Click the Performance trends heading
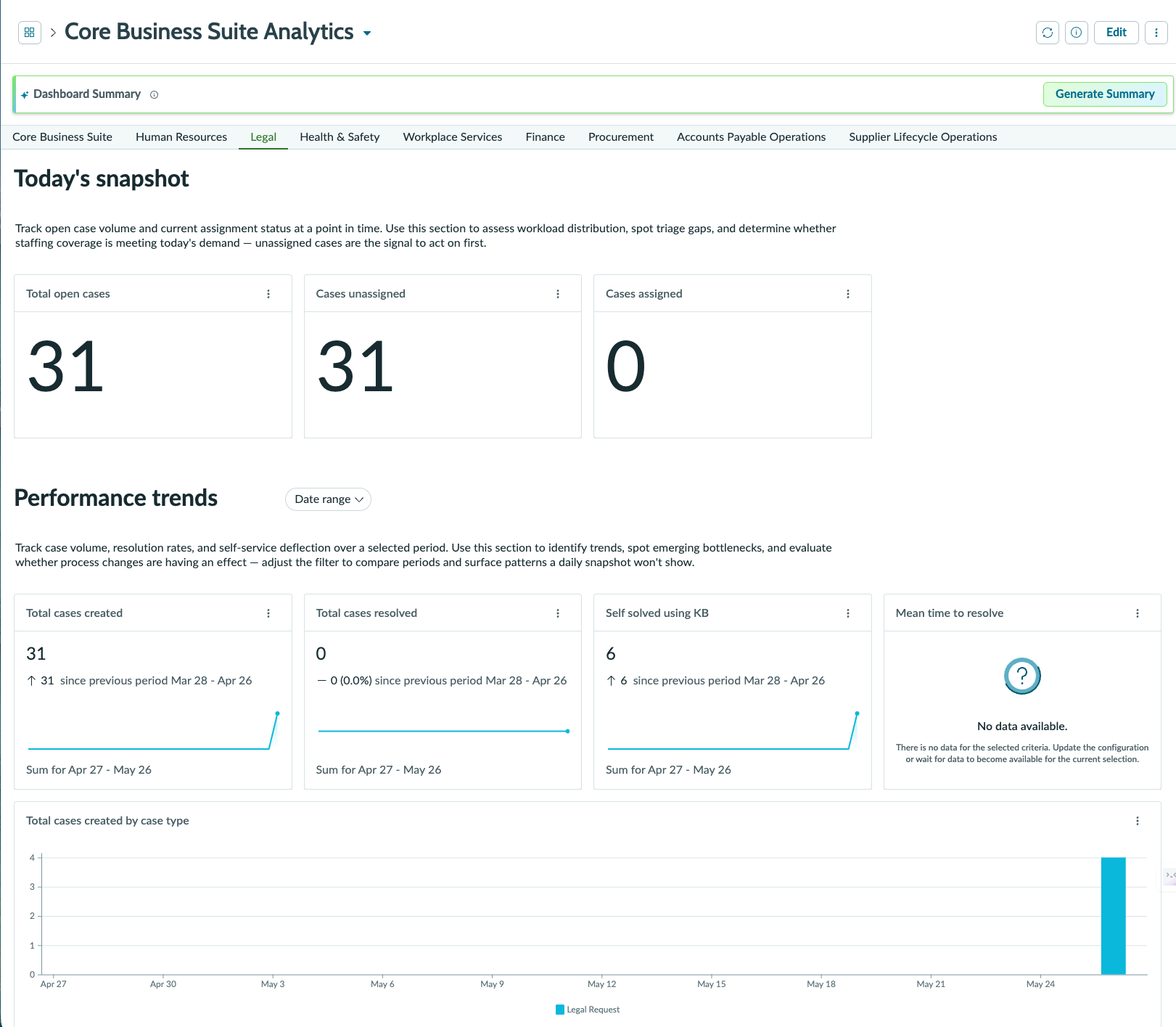The width and height of the screenshot is (1176, 1027). click(116, 498)
